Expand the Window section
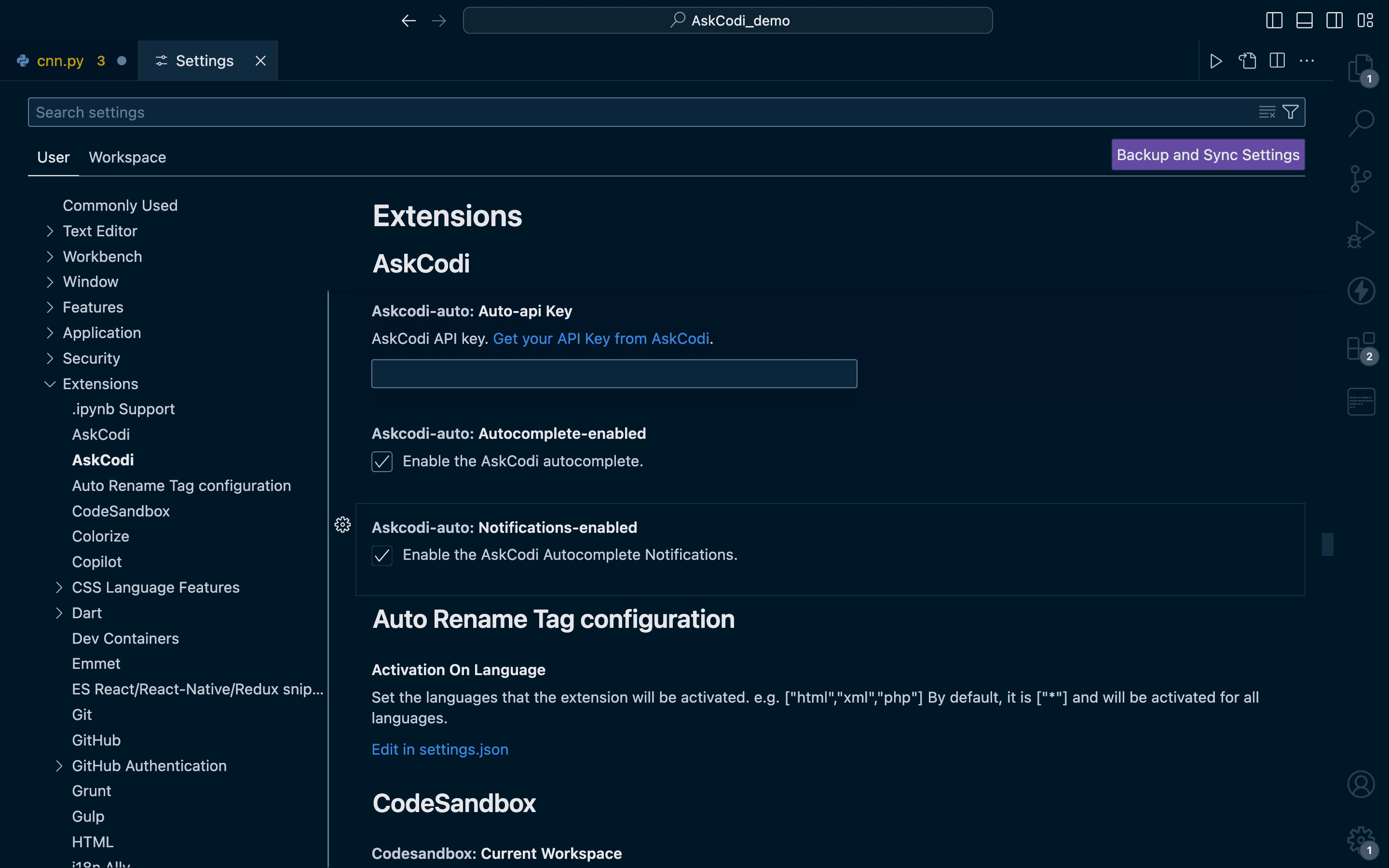This screenshot has height=868, width=1389. pyautogui.click(x=50, y=282)
